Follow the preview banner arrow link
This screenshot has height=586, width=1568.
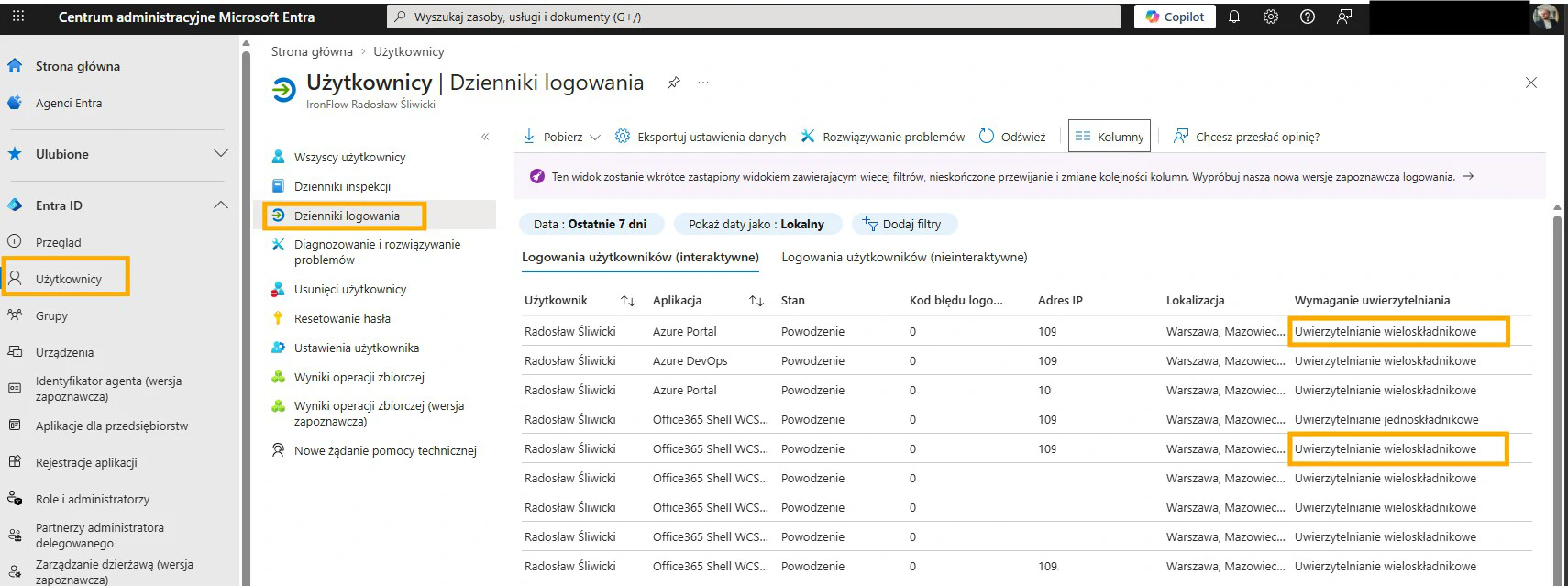coord(1468,176)
